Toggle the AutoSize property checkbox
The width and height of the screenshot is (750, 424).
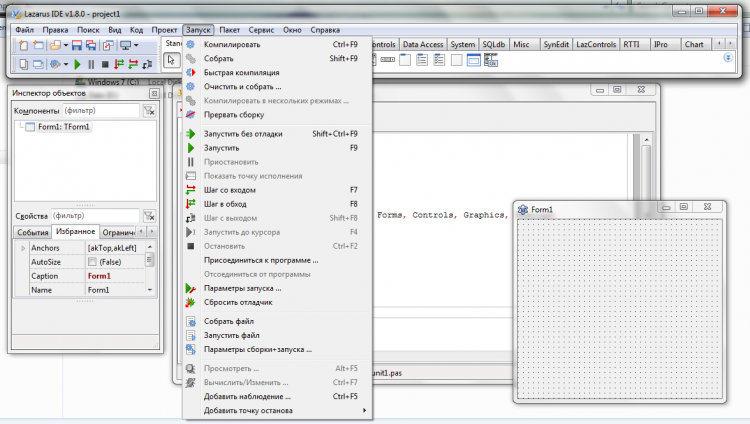coord(92,262)
